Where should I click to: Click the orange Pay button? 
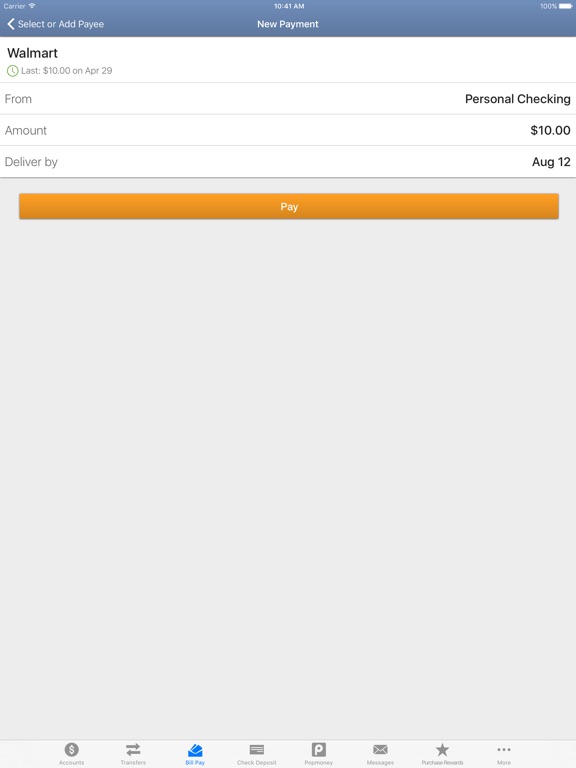coord(289,206)
